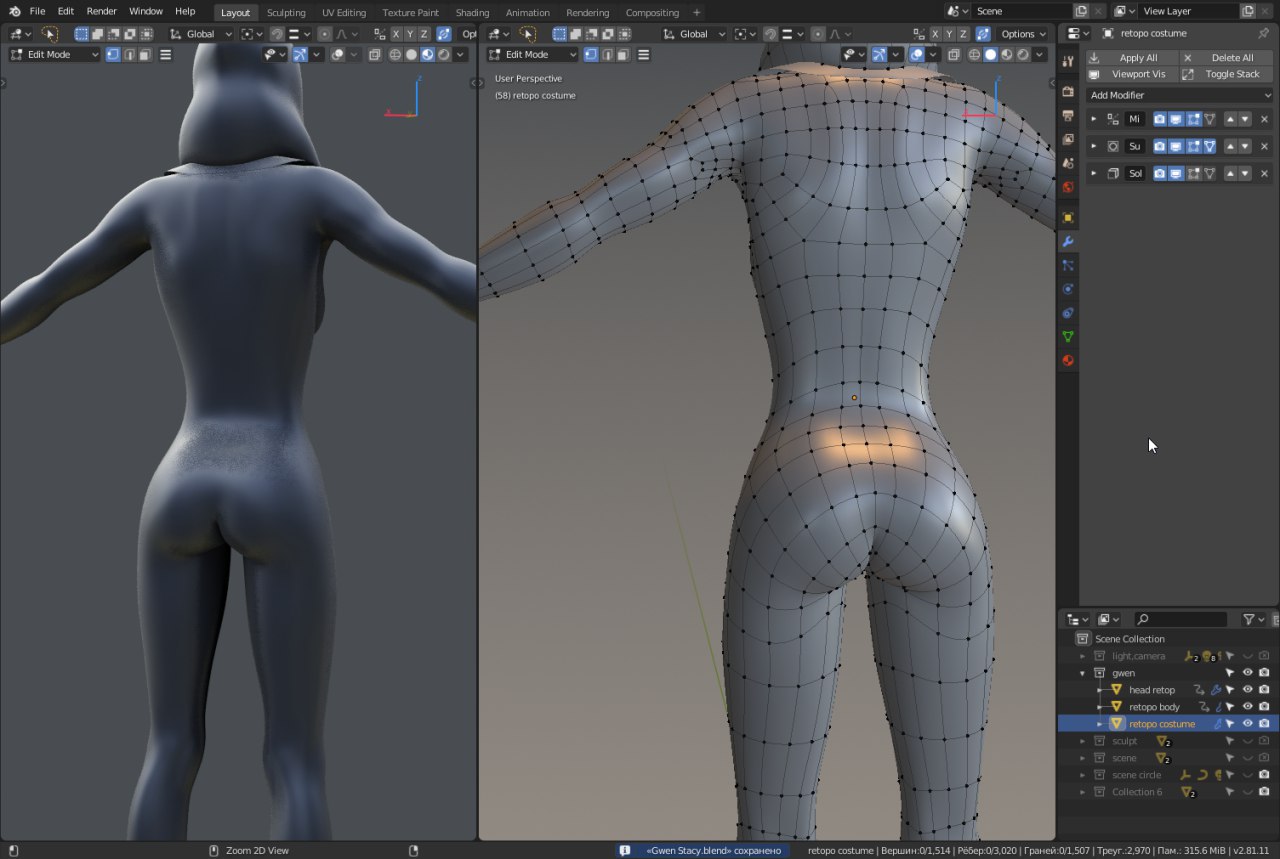Disable retopo costume in renders camera icon
This screenshot has height=859, width=1280.
coord(1264,724)
